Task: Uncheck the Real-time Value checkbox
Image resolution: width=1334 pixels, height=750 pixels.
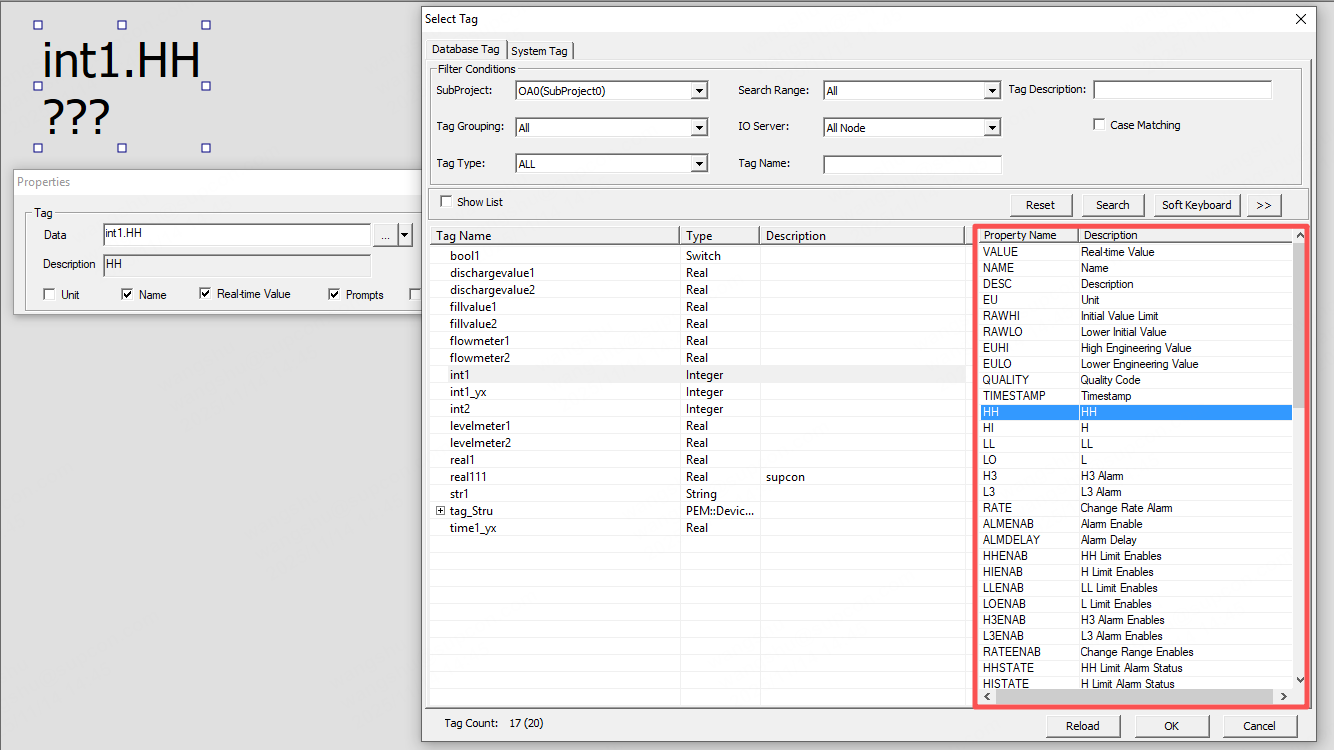Action: tap(205, 294)
